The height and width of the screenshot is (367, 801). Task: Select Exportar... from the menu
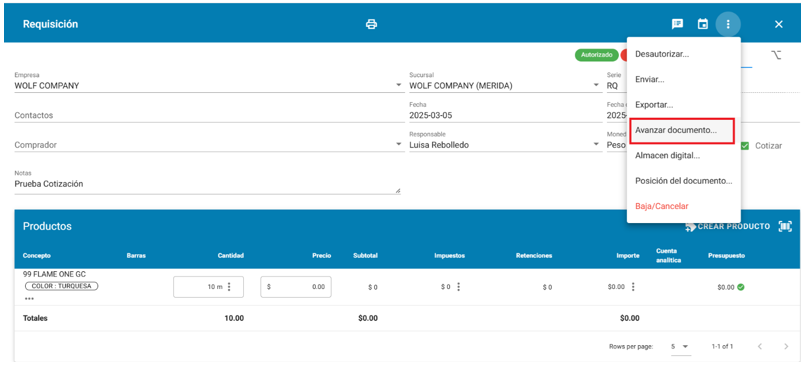pyautogui.click(x=684, y=105)
